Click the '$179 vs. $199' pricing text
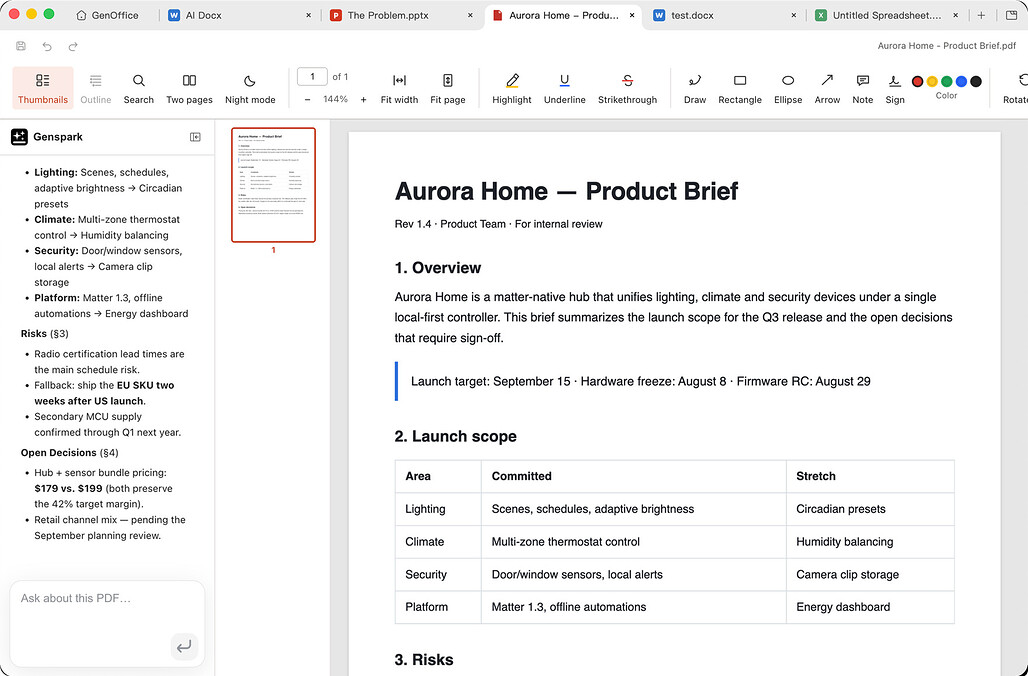This screenshot has width=1028, height=676. pyautogui.click(x=68, y=488)
